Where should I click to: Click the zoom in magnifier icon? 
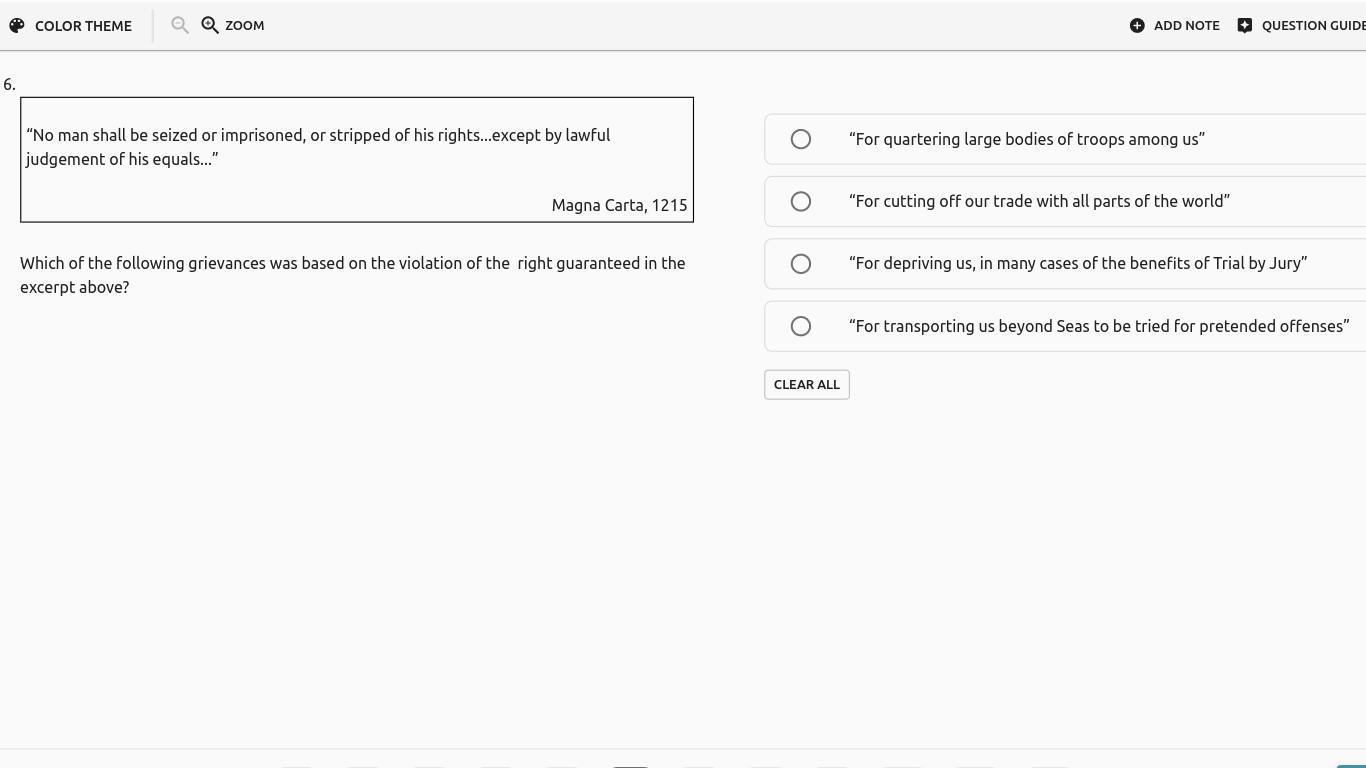tap(210, 25)
